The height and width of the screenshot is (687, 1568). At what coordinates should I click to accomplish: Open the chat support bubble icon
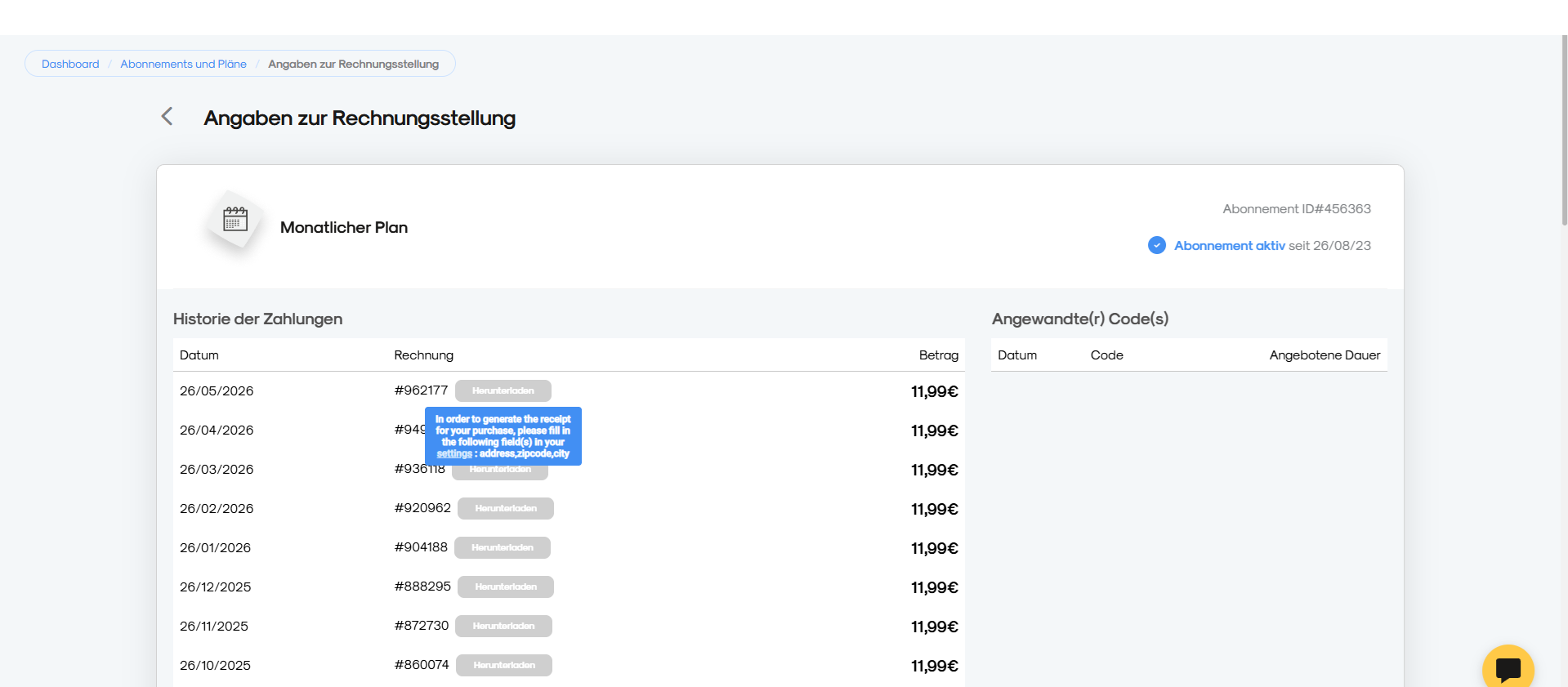(1508, 669)
